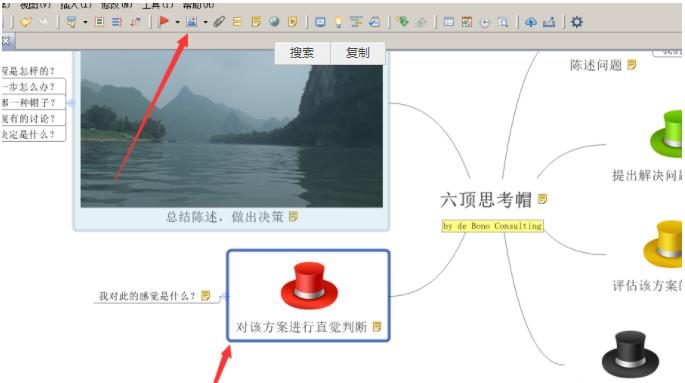This screenshot has width=685, height=383.
Task: Click the greyed drill up icon
Action: [421, 22]
